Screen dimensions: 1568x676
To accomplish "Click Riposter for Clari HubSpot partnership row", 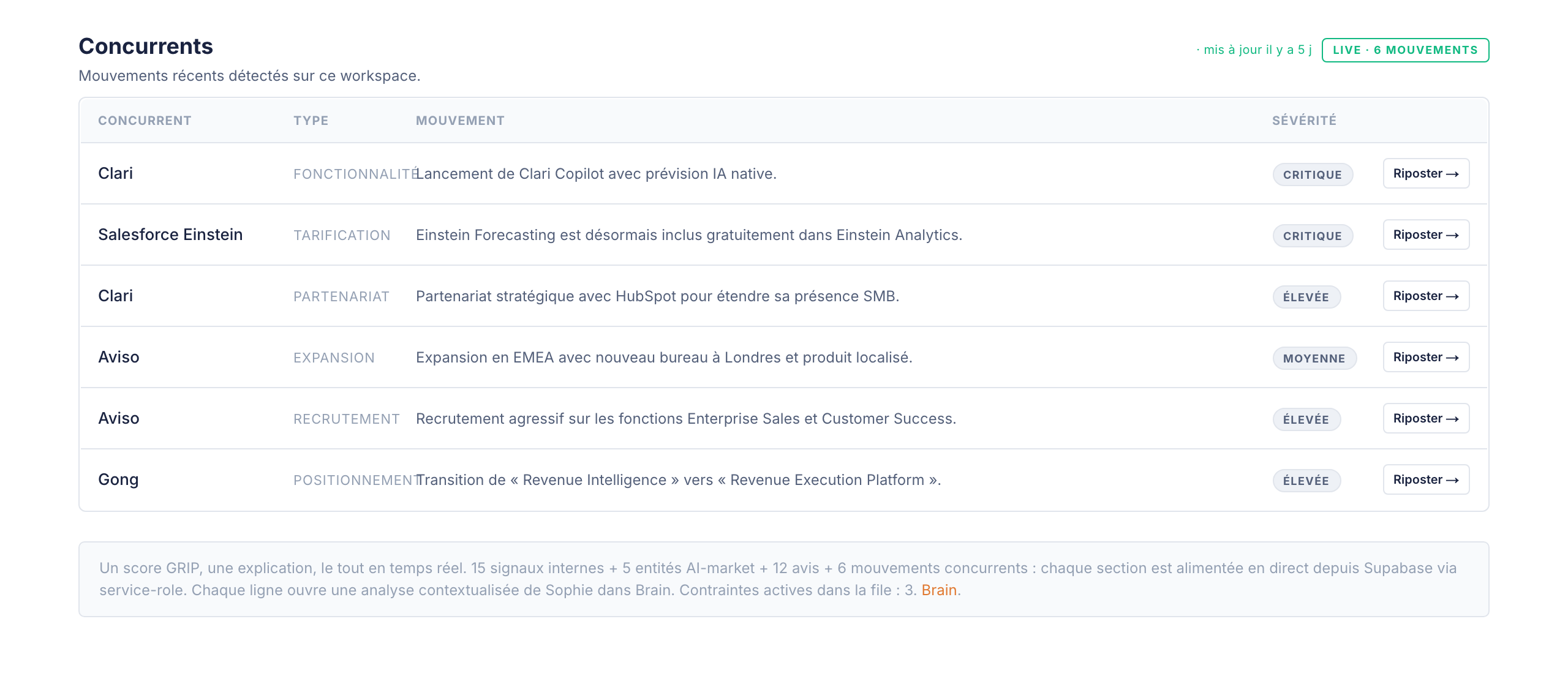I will point(1426,296).
